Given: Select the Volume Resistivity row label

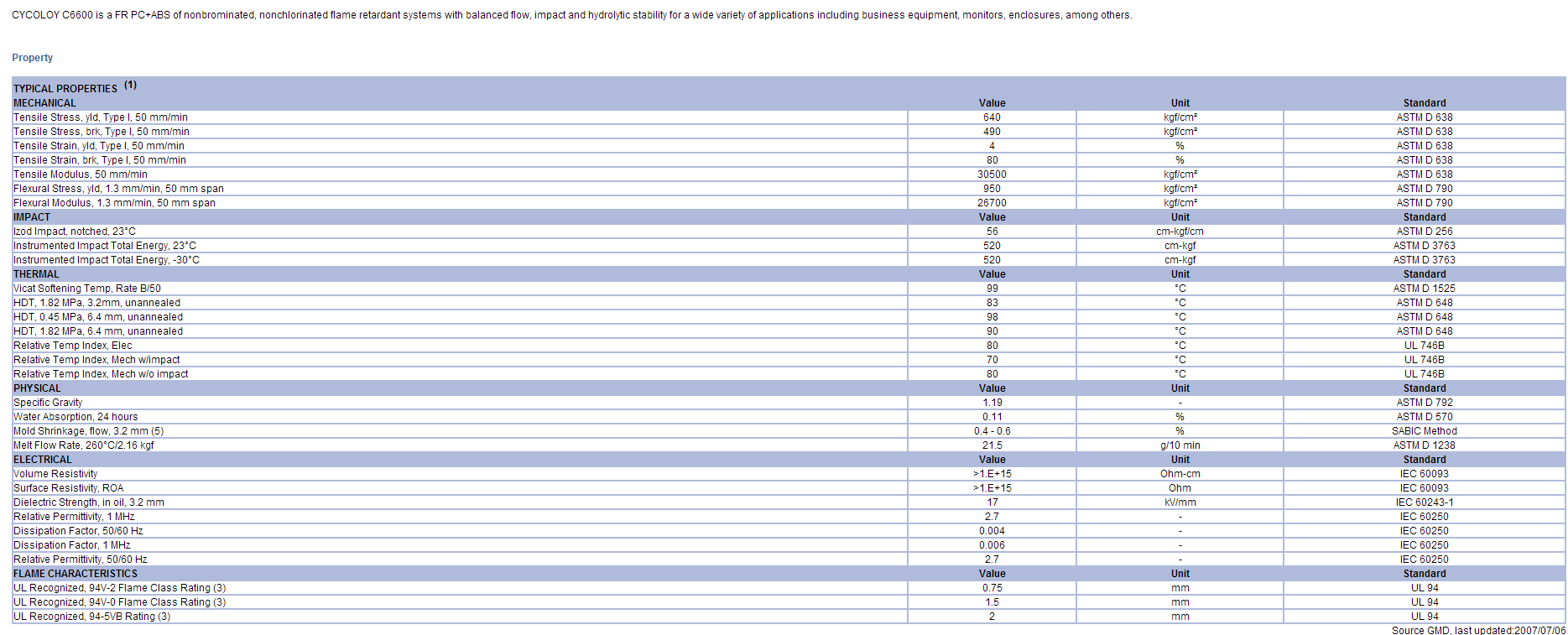Looking at the screenshot, I should pyautogui.click(x=55, y=474).
